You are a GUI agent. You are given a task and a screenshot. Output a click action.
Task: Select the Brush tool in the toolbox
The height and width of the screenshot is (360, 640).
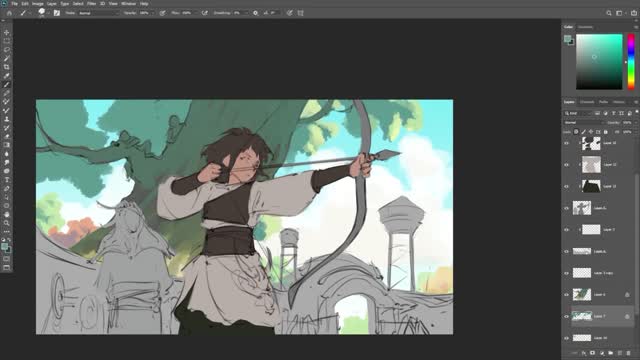click(x=7, y=84)
